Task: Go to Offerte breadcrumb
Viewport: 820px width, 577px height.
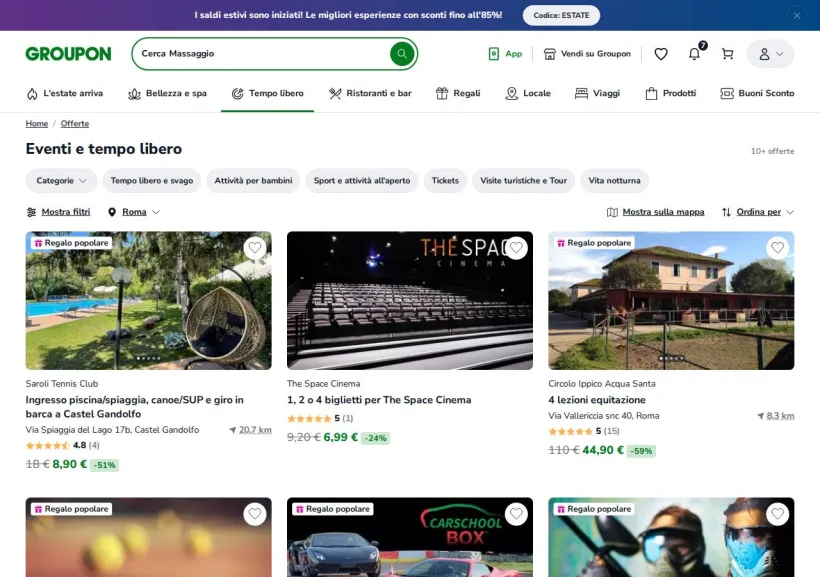Action: coord(75,123)
